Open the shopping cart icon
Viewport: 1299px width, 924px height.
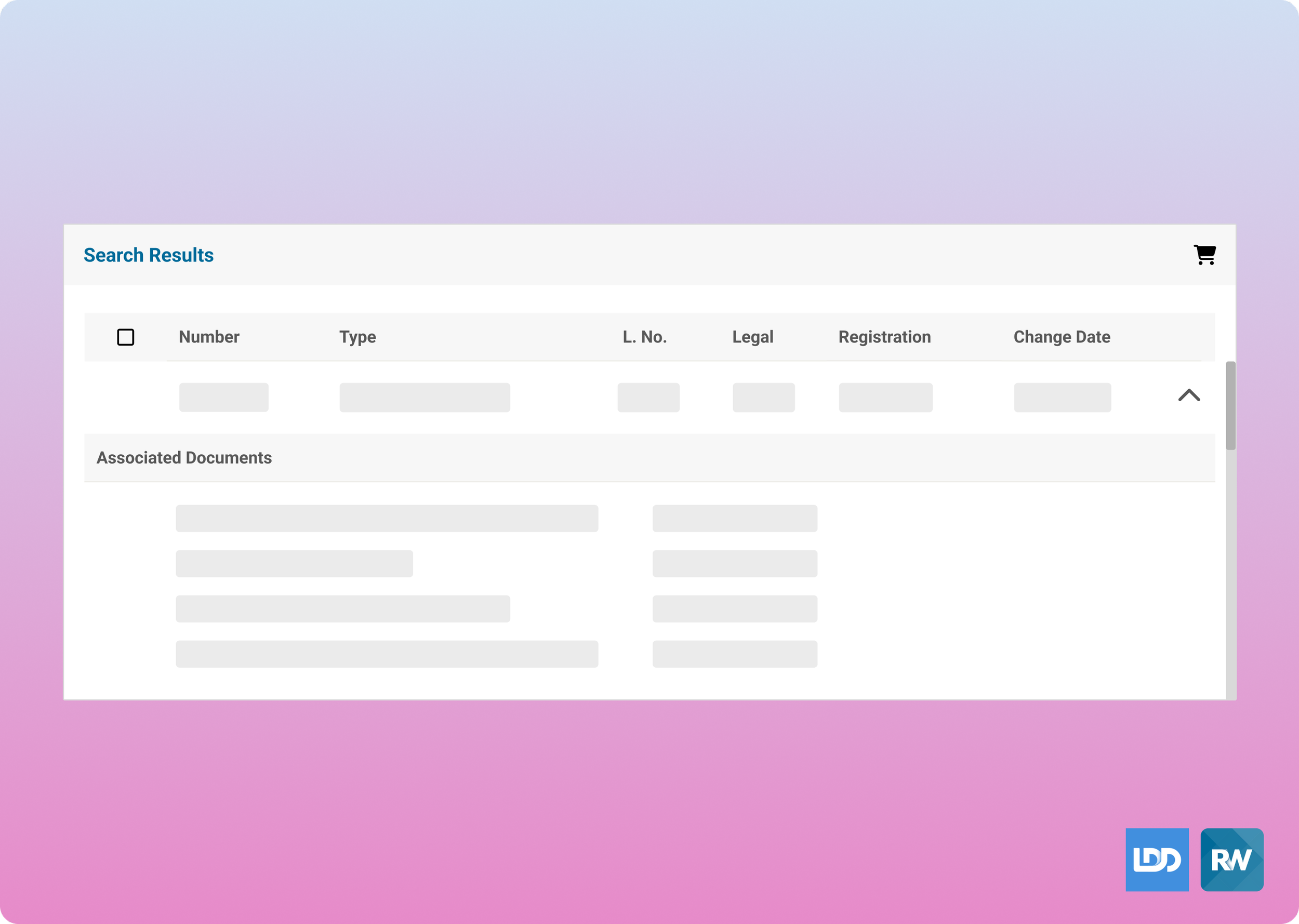[1204, 254]
